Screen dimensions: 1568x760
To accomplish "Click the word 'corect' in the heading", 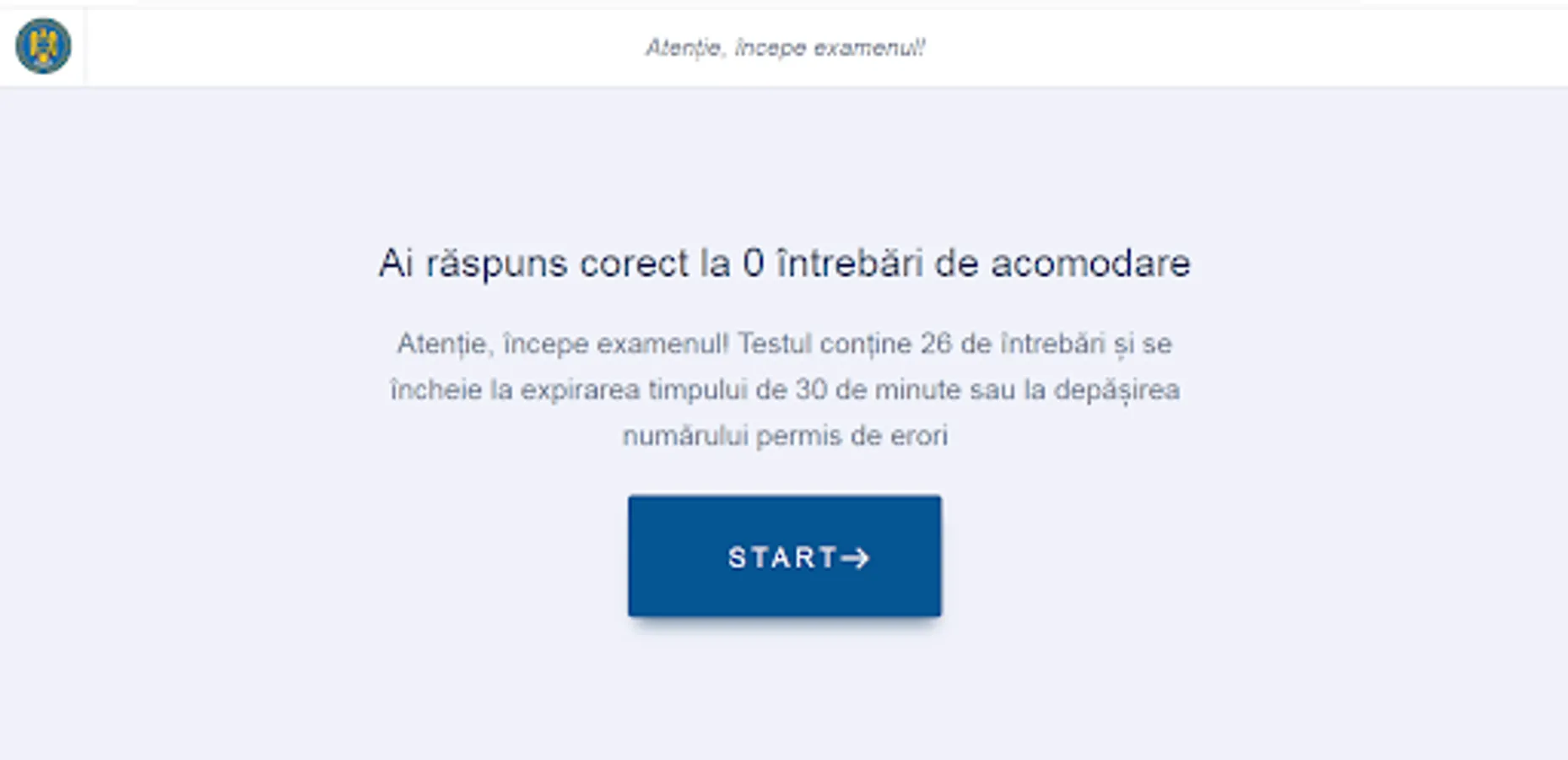I will [x=634, y=263].
